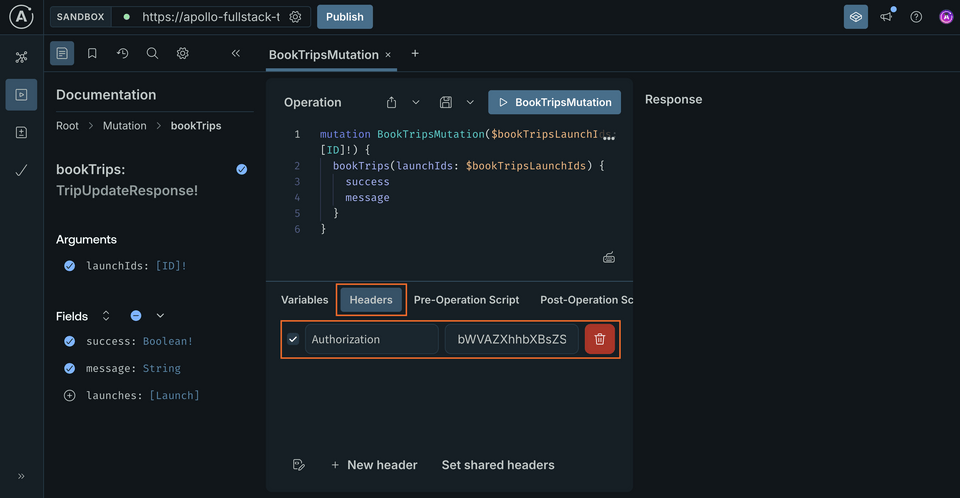This screenshot has width=960, height=498.
Task: Open the Schema diff icon in sidebar
Action: click(x=21, y=132)
